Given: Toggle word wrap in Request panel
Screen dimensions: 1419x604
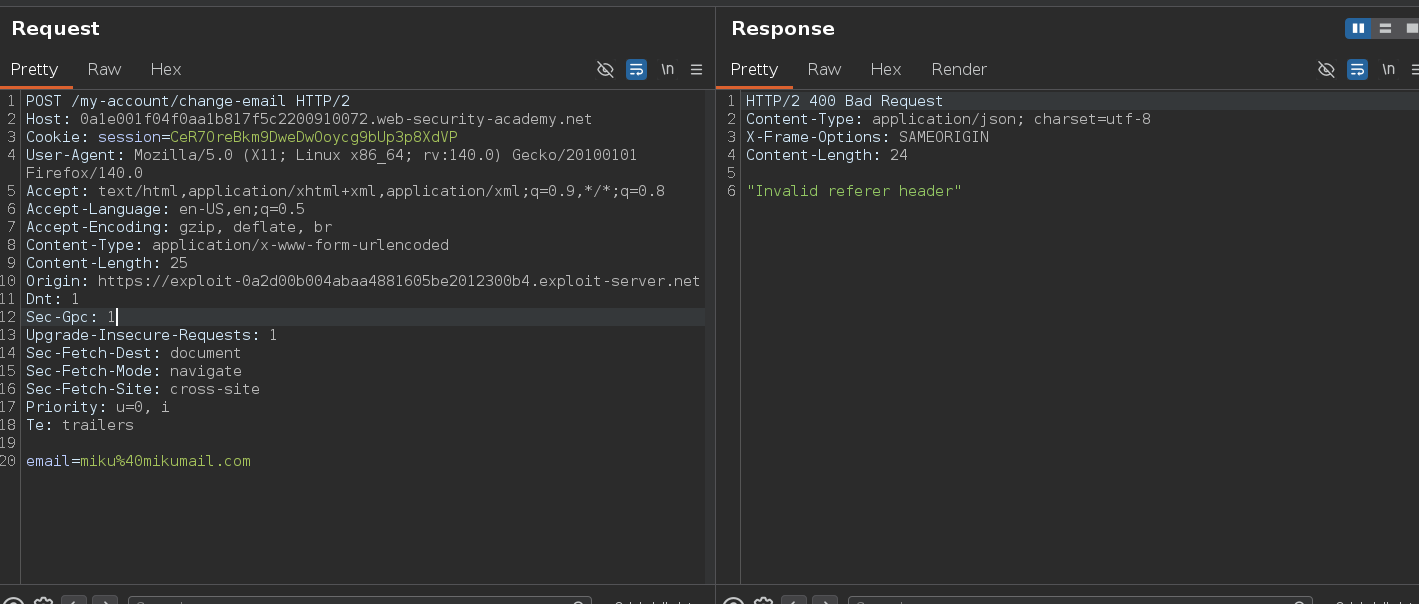Looking at the screenshot, I should pyautogui.click(x=636, y=69).
